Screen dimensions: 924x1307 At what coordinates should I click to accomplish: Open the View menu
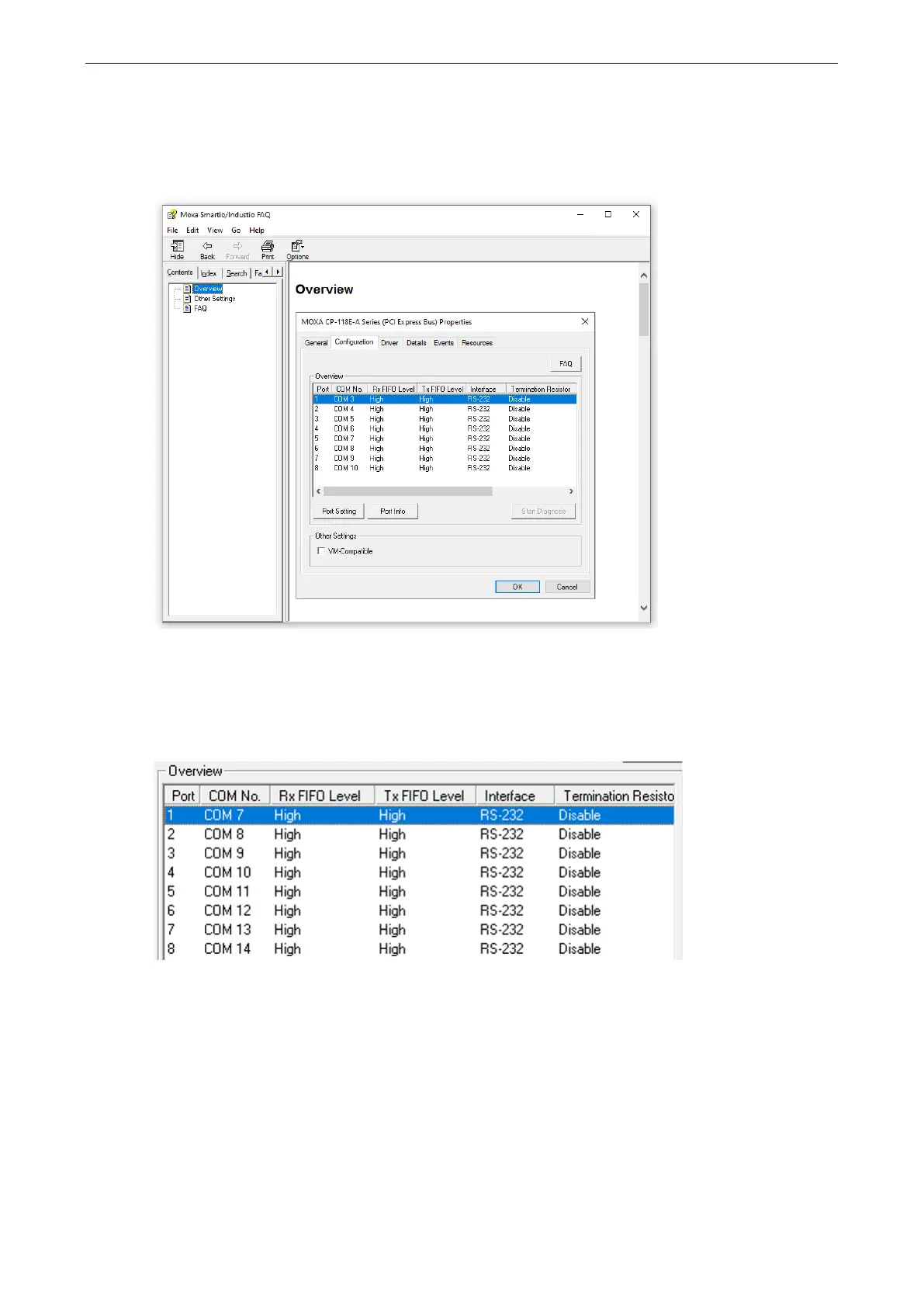coord(215,231)
